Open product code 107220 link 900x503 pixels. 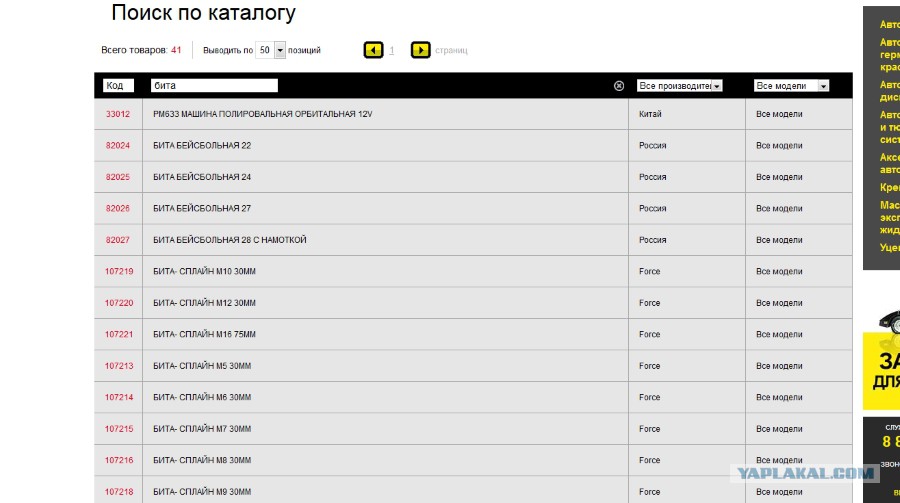tap(119, 303)
